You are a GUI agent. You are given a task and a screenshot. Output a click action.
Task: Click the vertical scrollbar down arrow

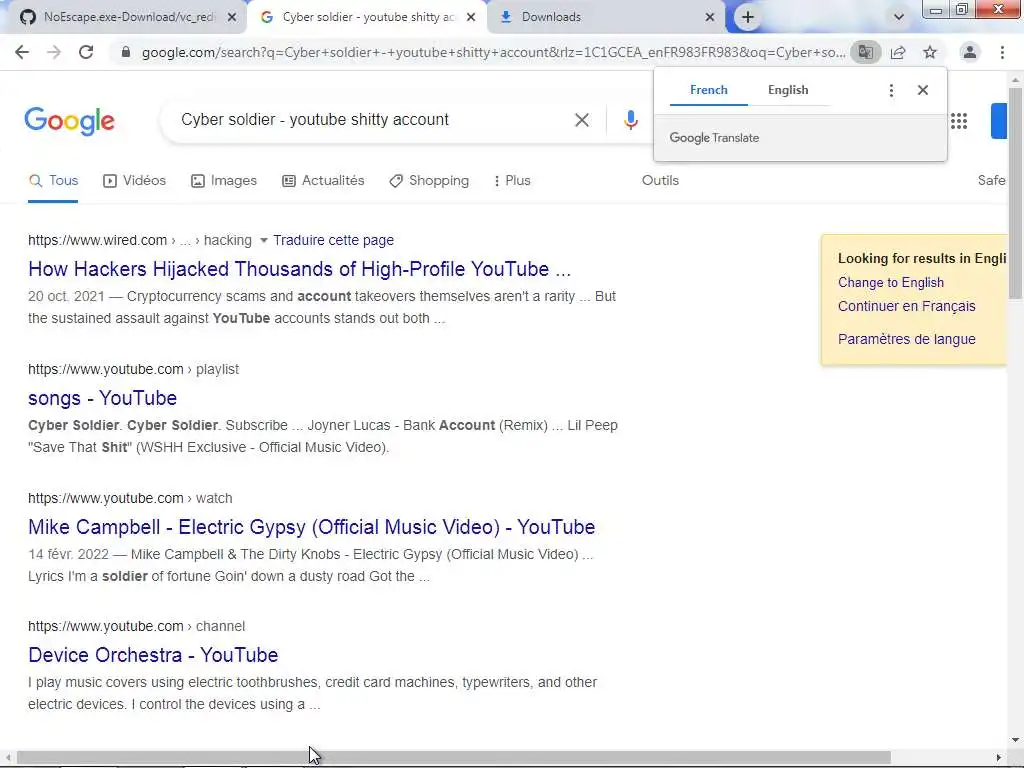(1015, 741)
